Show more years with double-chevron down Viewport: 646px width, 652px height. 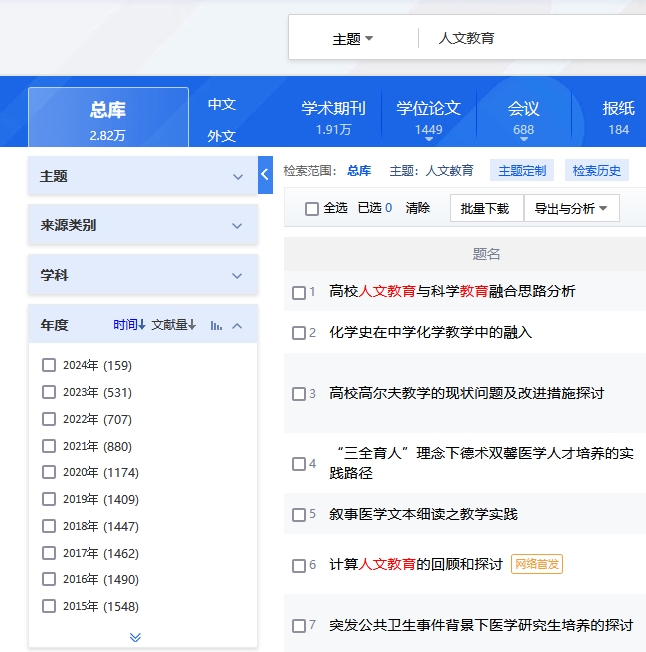pyautogui.click(x=135, y=637)
